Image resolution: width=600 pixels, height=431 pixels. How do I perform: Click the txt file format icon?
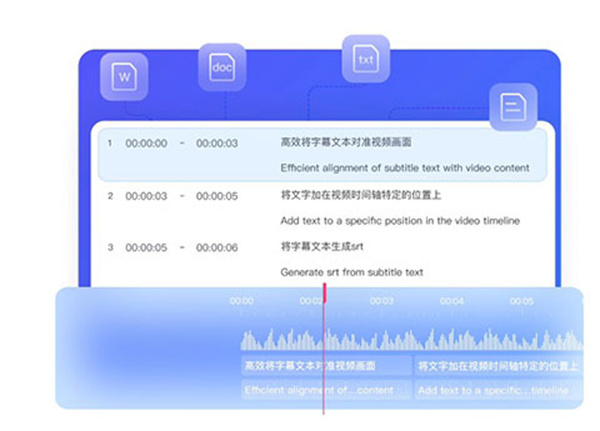coord(365,59)
